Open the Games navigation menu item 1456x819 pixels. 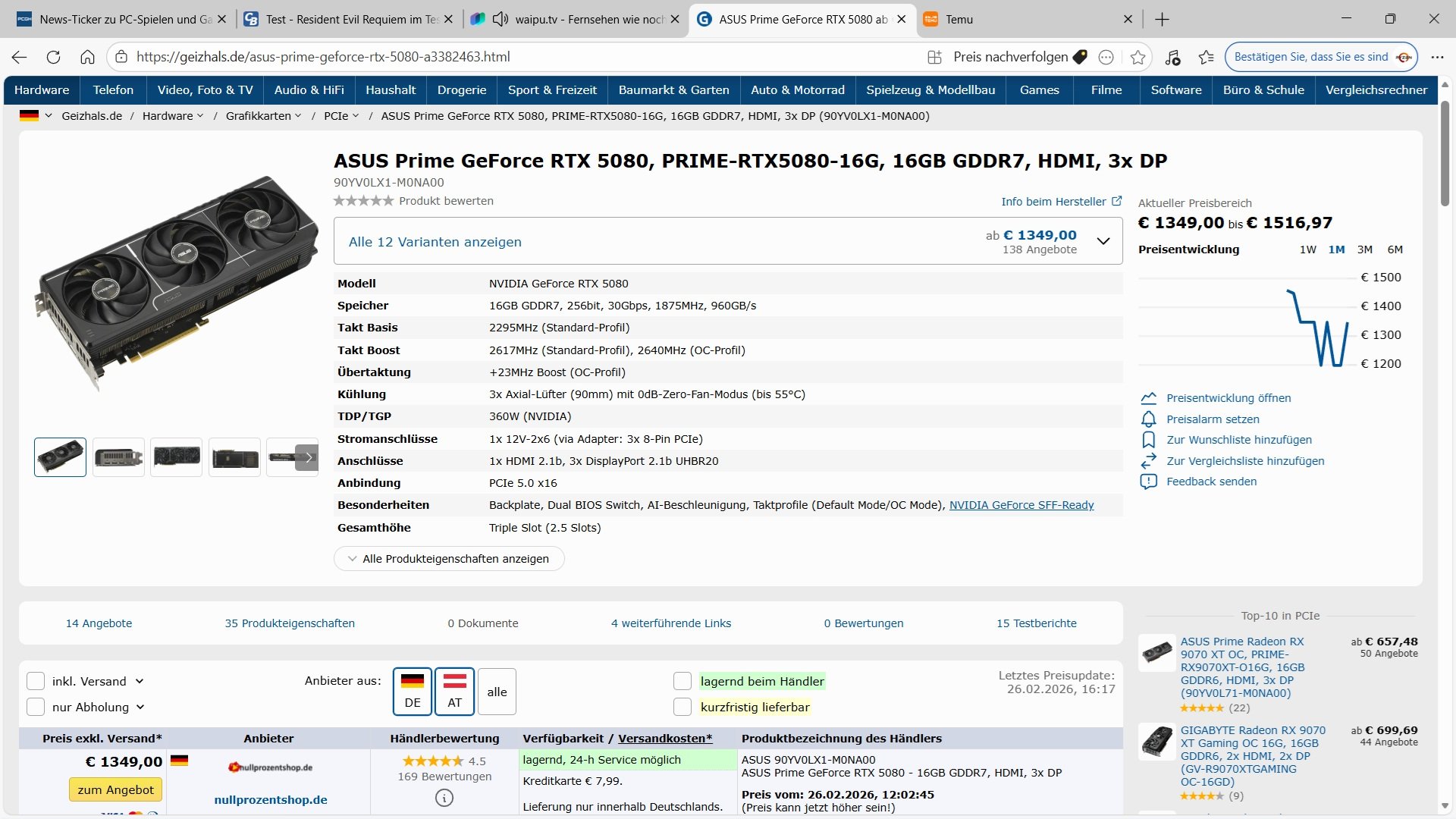pyautogui.click(x=1039, y=89)
